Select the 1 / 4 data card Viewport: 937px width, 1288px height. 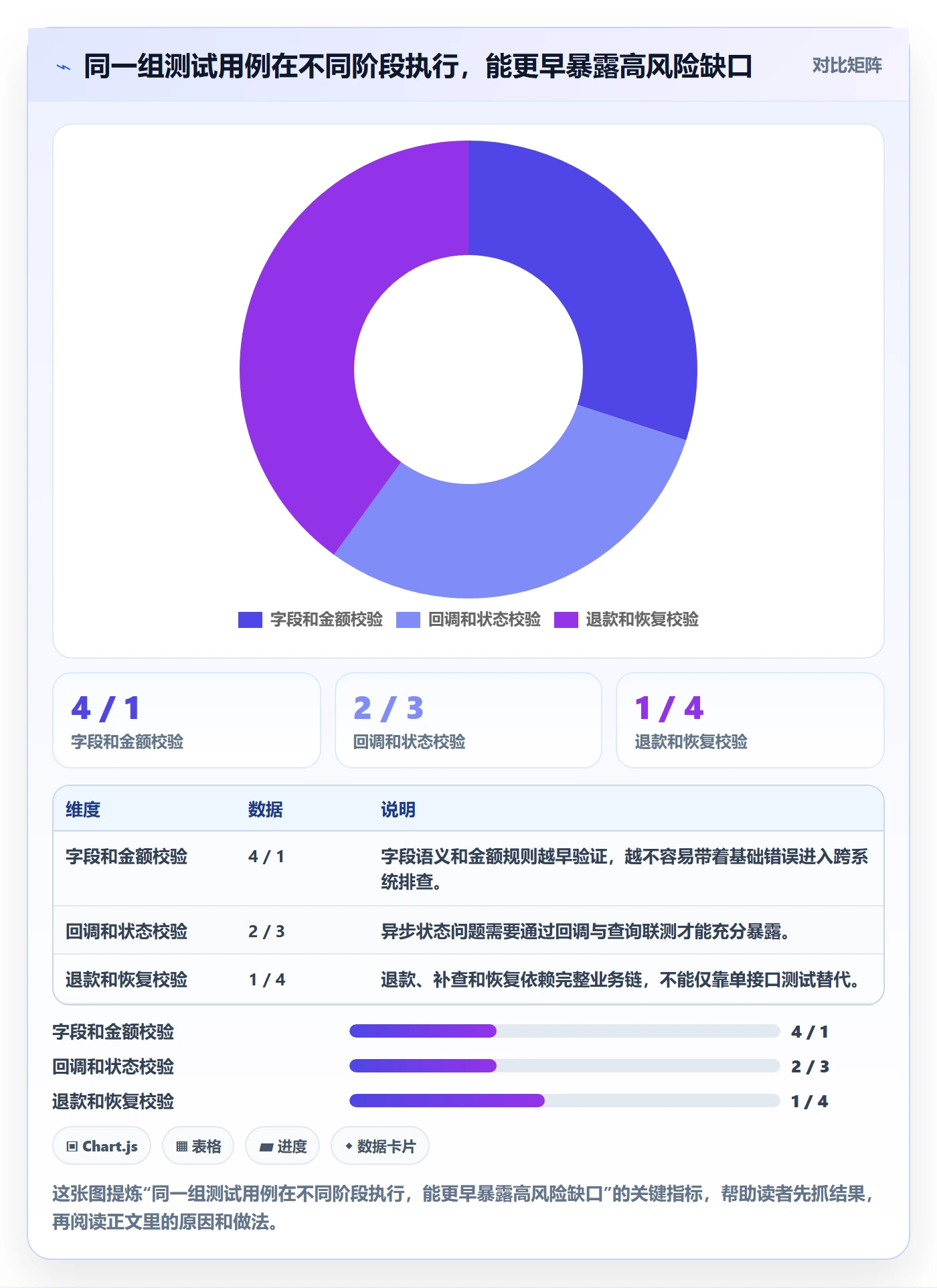pos(750,720)
